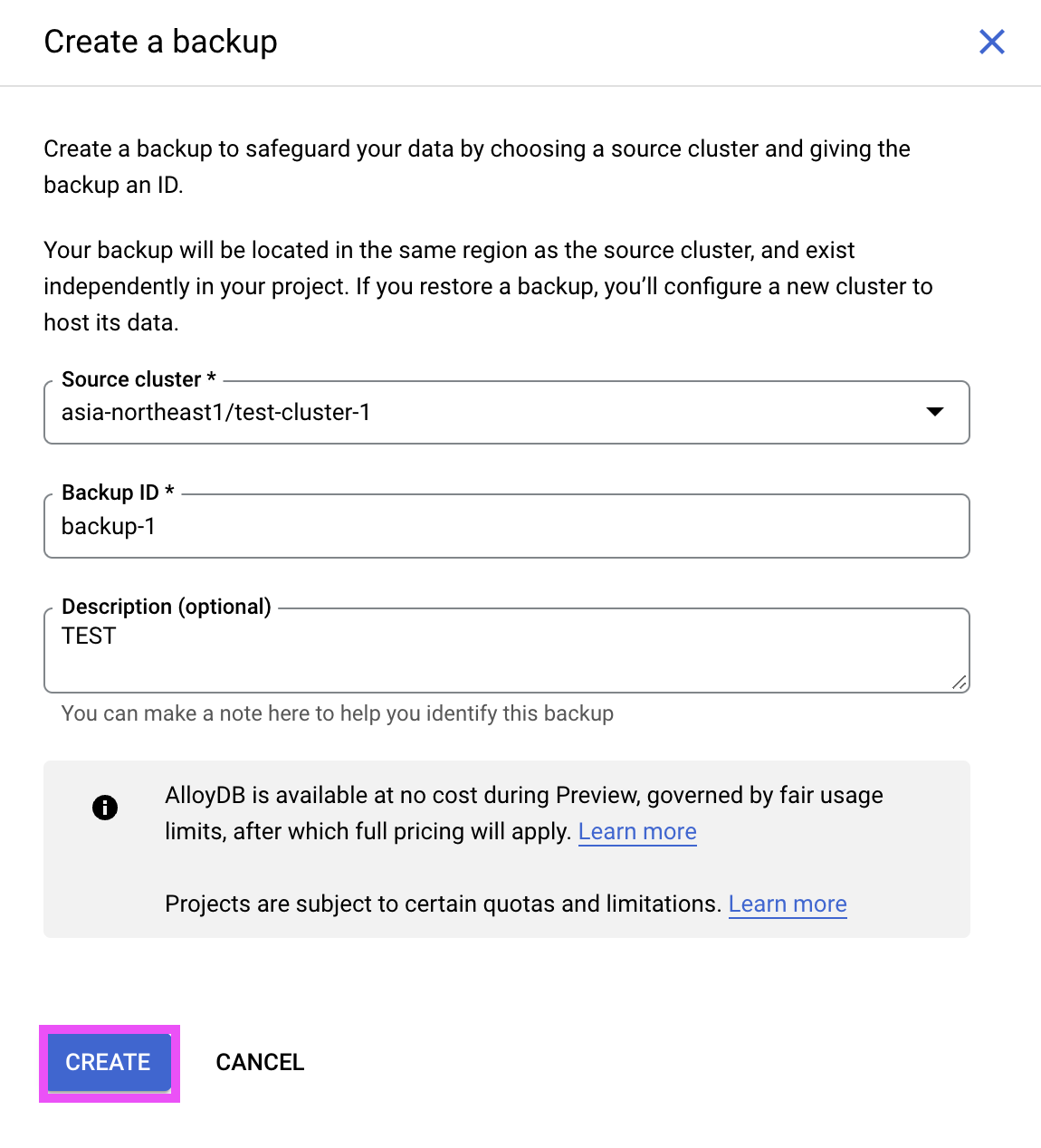This screenshot has width=1041, height=1148.
Task: Click the CREATE button
Action: tap(107, 1062)
